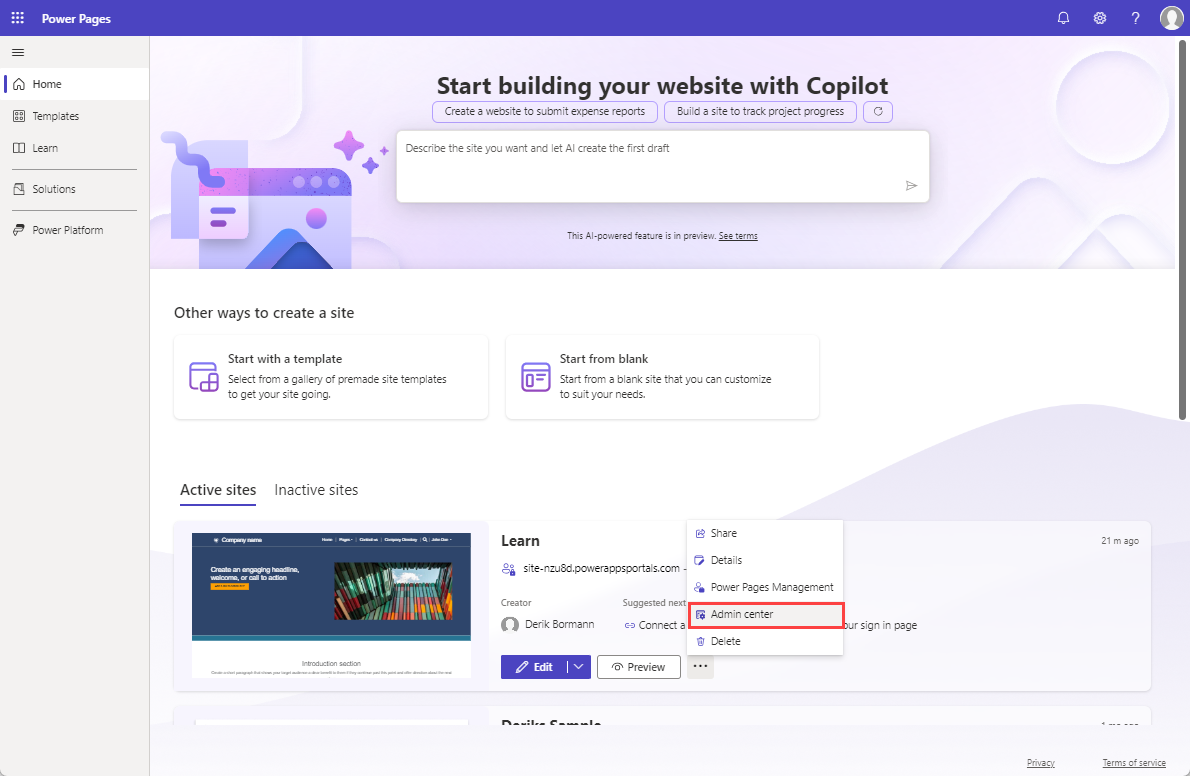
Task: Open the account profile avatar
Action: coord(1172,17)
